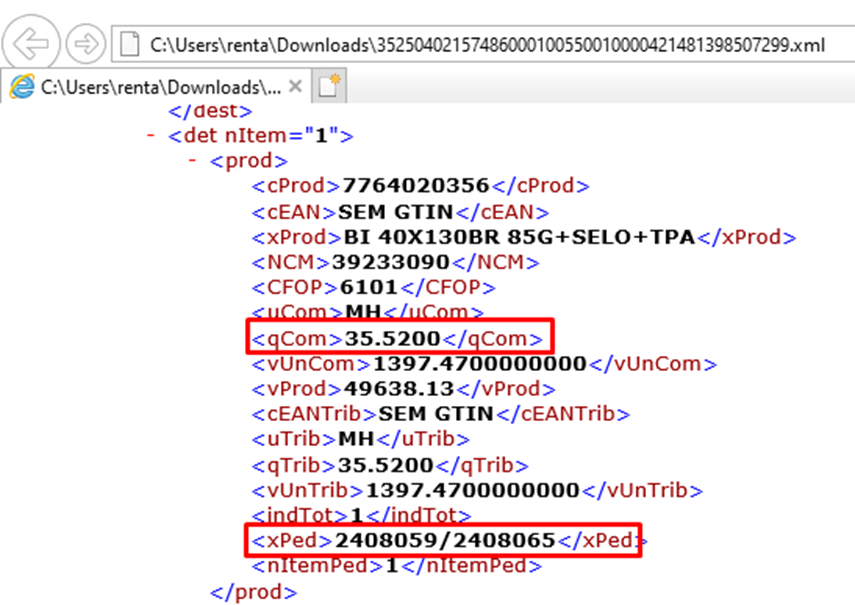Click the cProd value 7764020356
The image size is (855, 605).
tap(416, 186)
